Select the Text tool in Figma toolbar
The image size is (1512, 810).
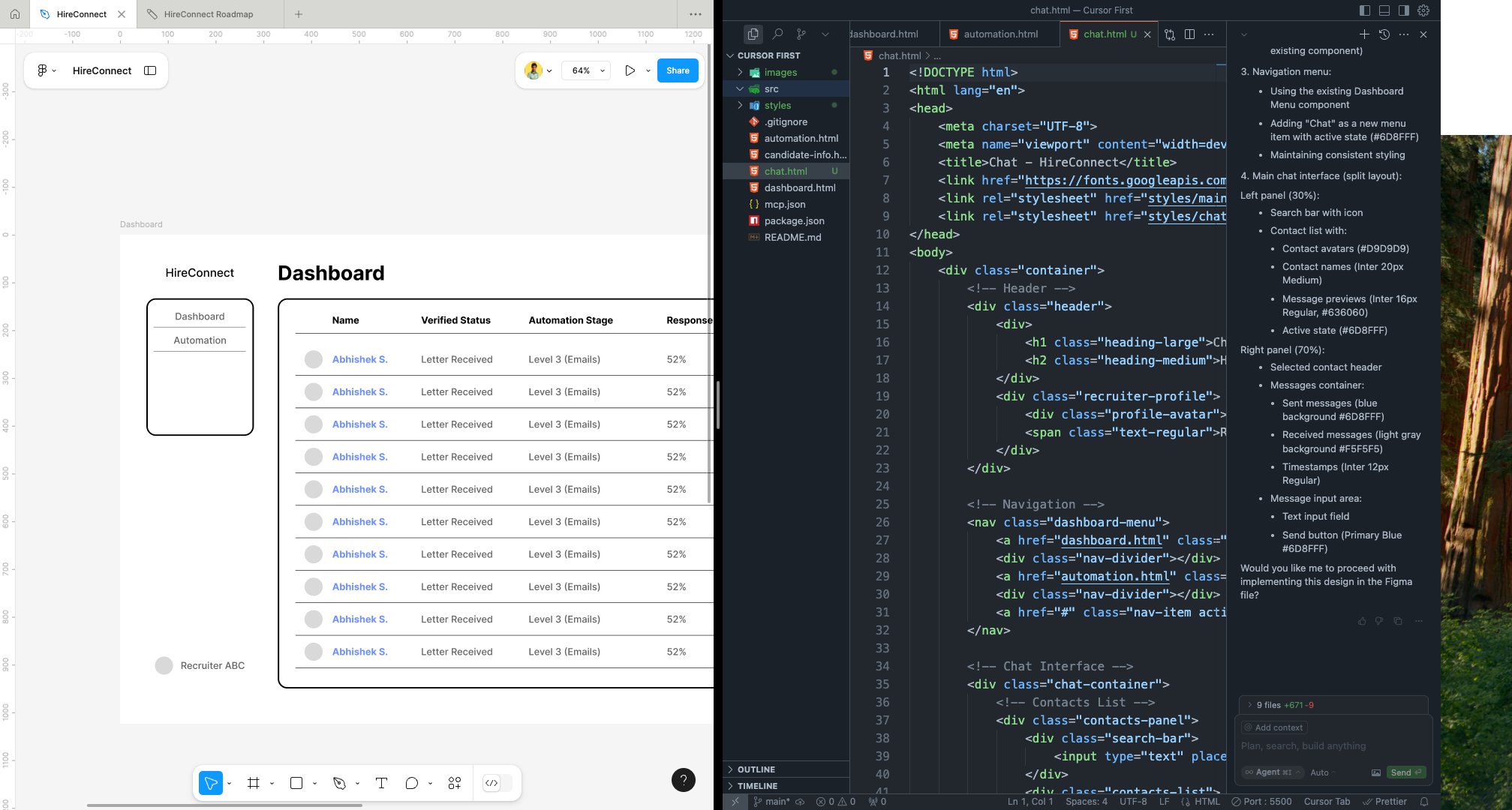381,783
